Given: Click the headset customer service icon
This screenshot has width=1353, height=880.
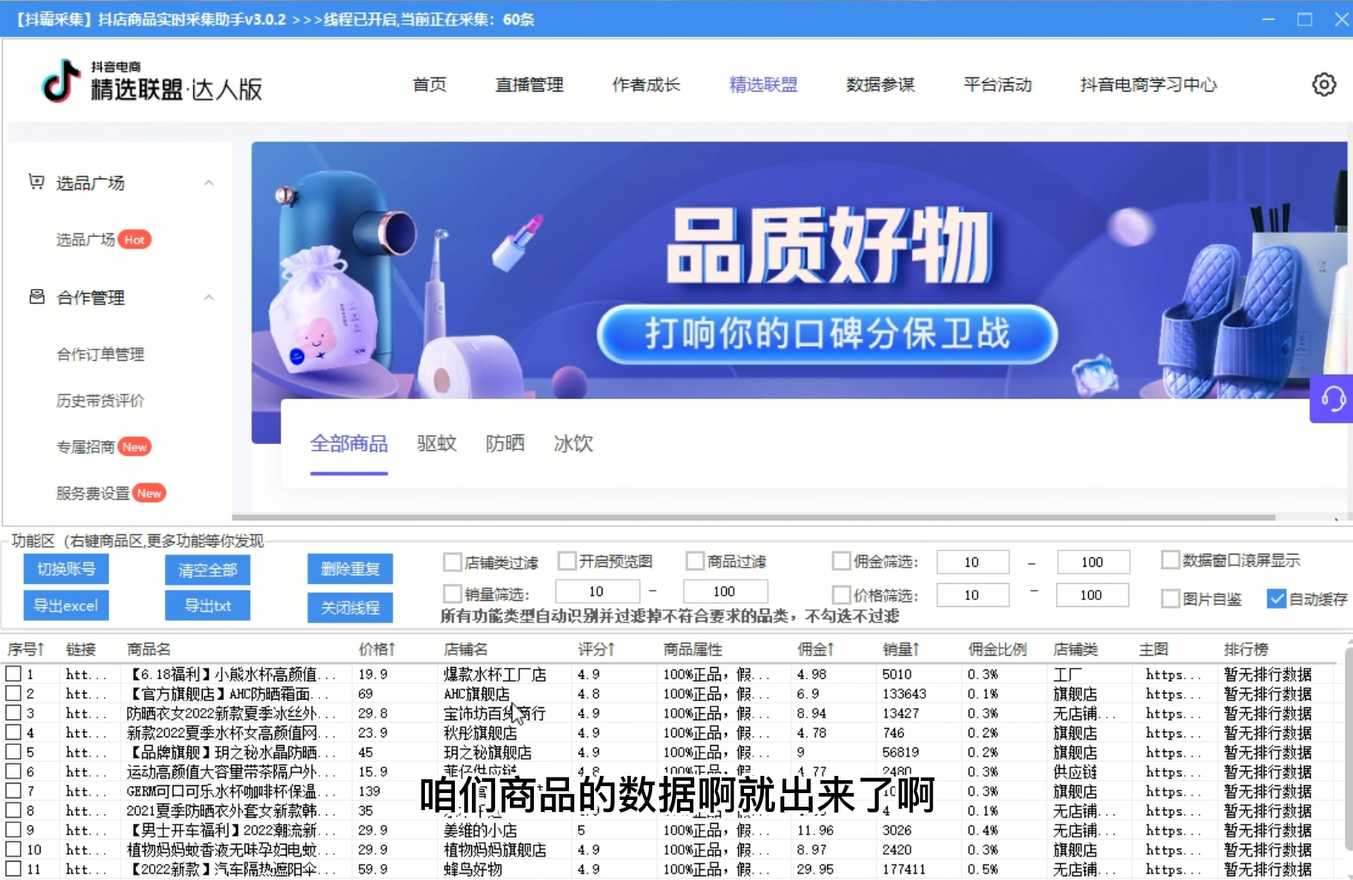Looking at the screenshot, I should click(1332, 399).
